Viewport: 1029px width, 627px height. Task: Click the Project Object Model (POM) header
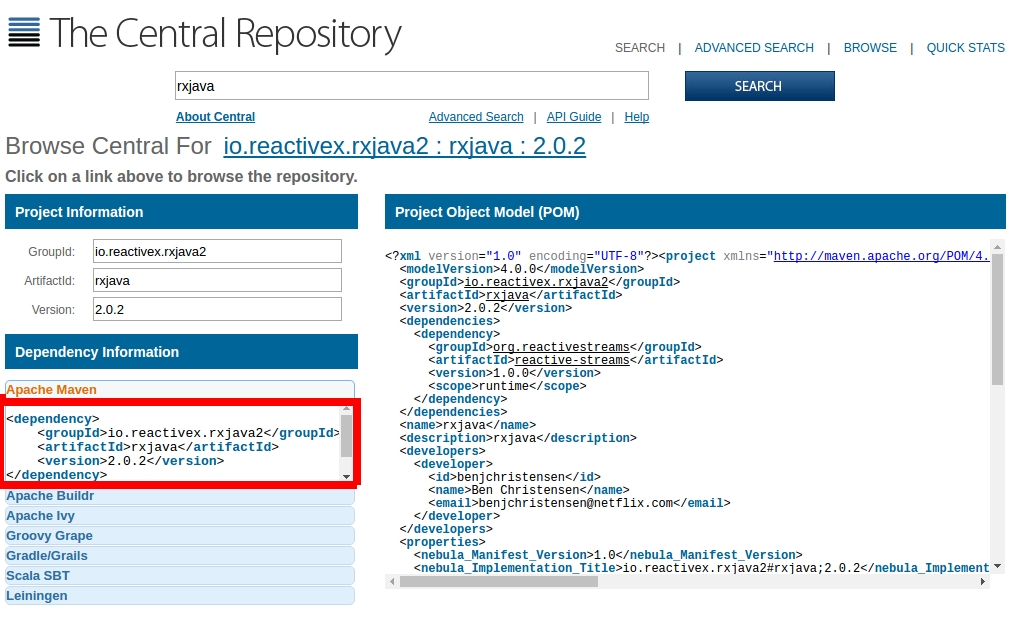[x=695, y=212]
